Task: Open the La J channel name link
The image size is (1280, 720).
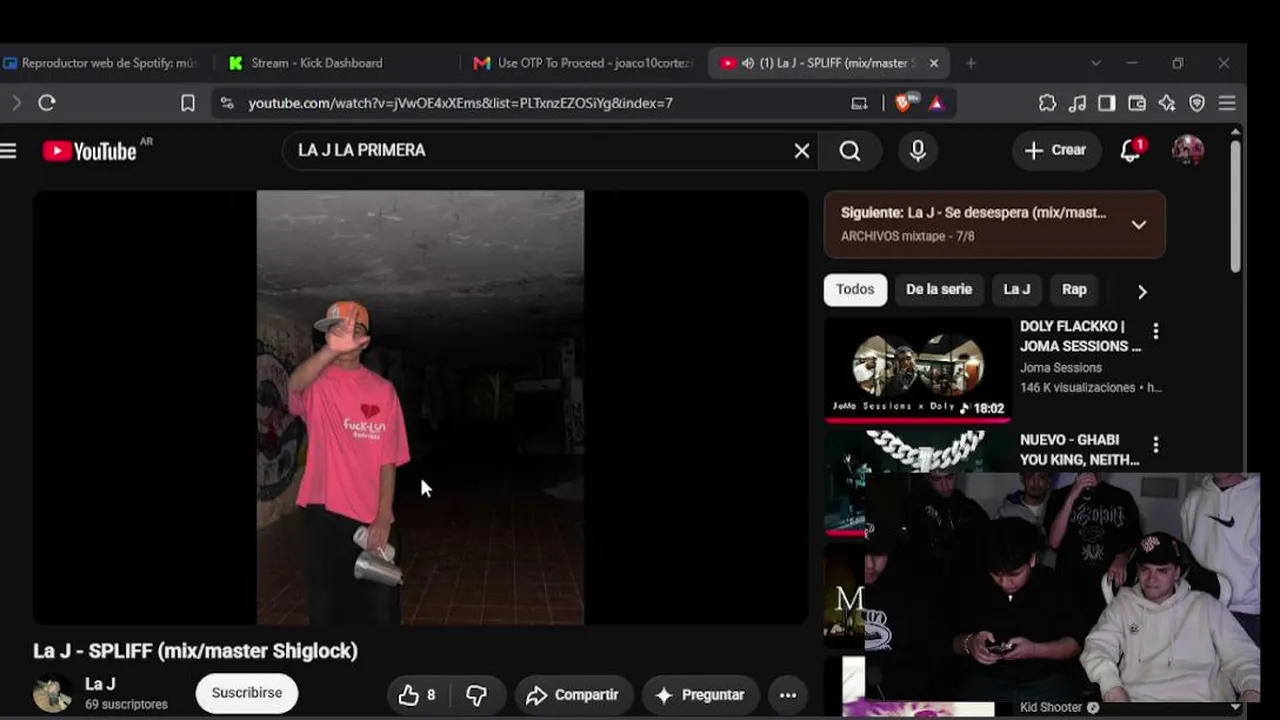Action: click(x=100, y=684)
